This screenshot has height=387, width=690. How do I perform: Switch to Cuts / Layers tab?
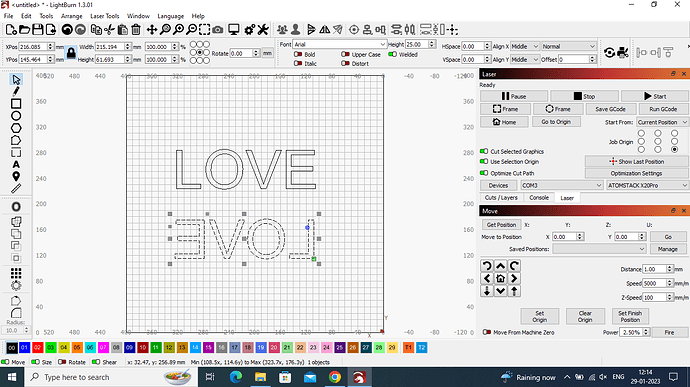501,198
